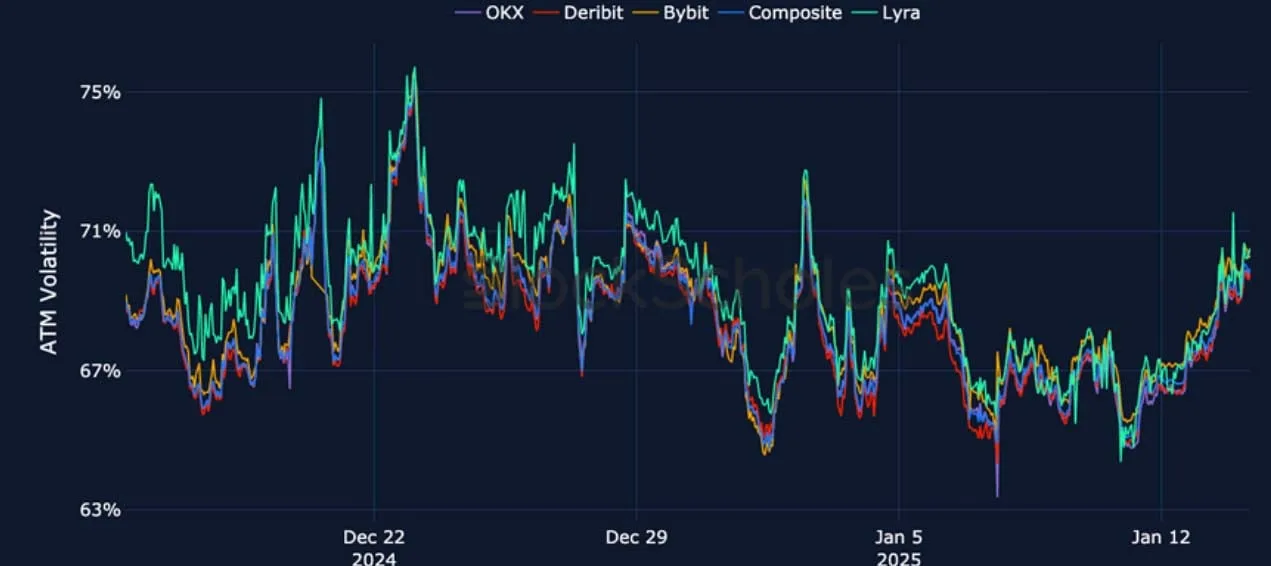
Task: Click the 75% y-axis label
Action: pyautogui.click(x=99, y=92)
